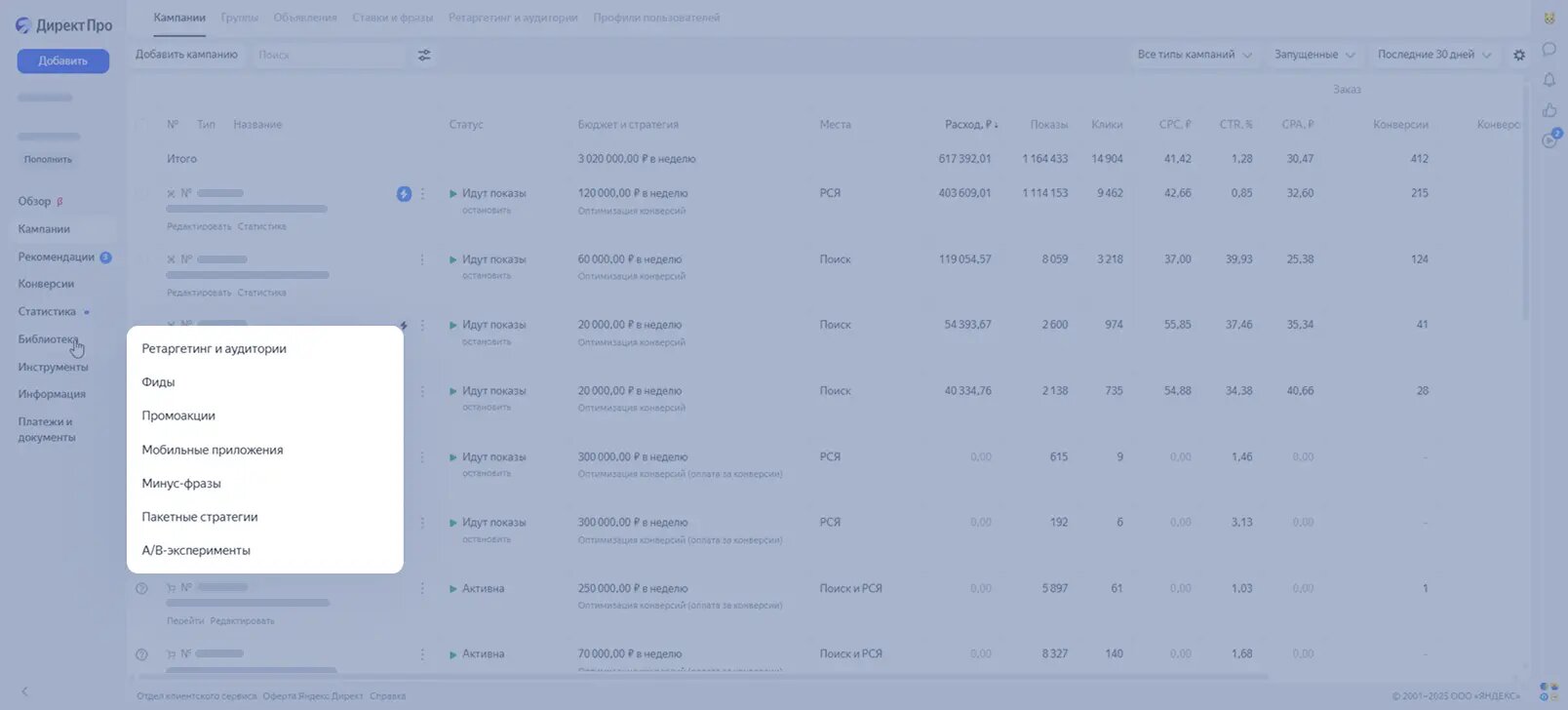Click blue lightning icon in 120 000 ₽ campaign row
The height and width of the screenshot is (710, 1568).
(x=404, y=194)
